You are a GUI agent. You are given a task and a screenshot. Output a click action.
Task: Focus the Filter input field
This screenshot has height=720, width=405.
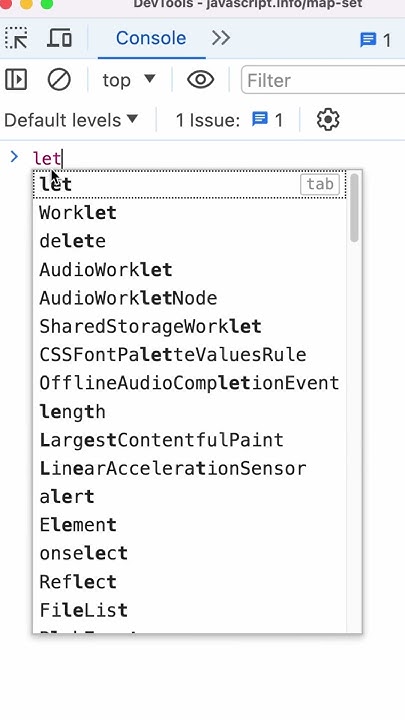tap(323, 80)
